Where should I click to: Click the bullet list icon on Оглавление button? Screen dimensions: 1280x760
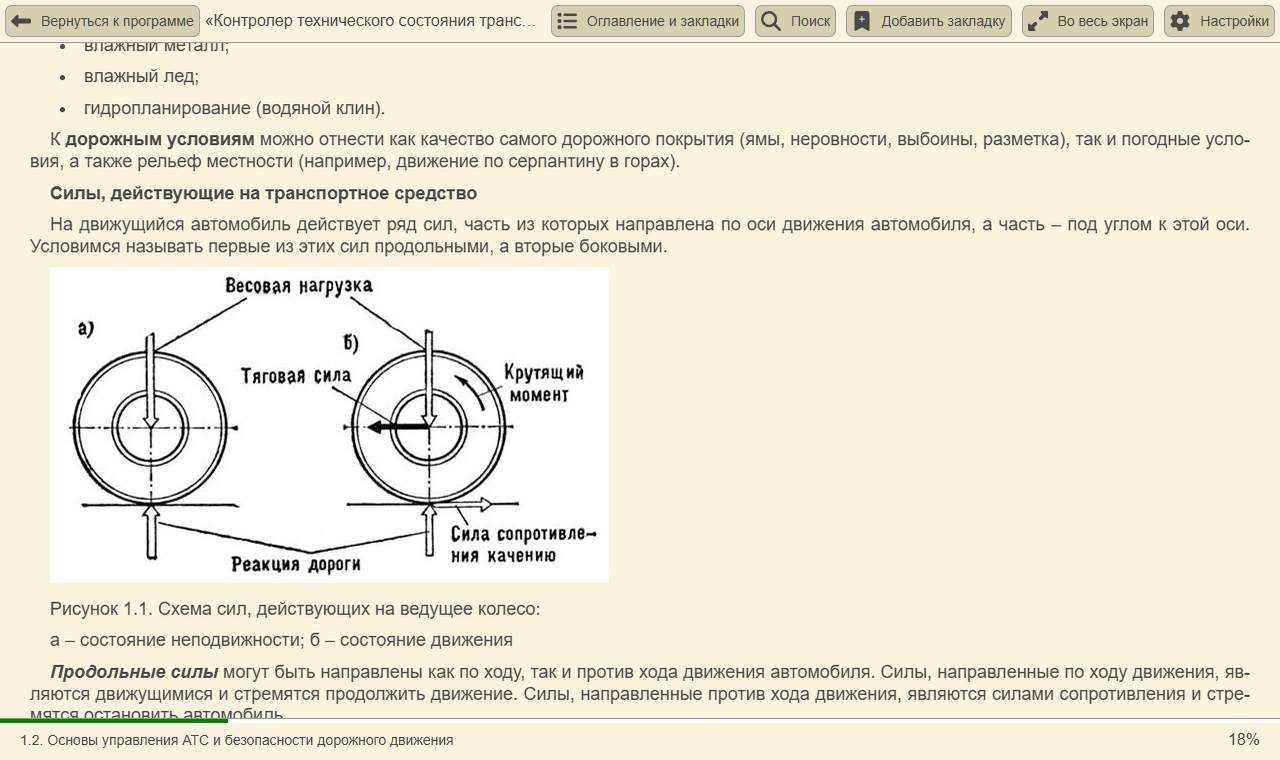click(565, 20)
